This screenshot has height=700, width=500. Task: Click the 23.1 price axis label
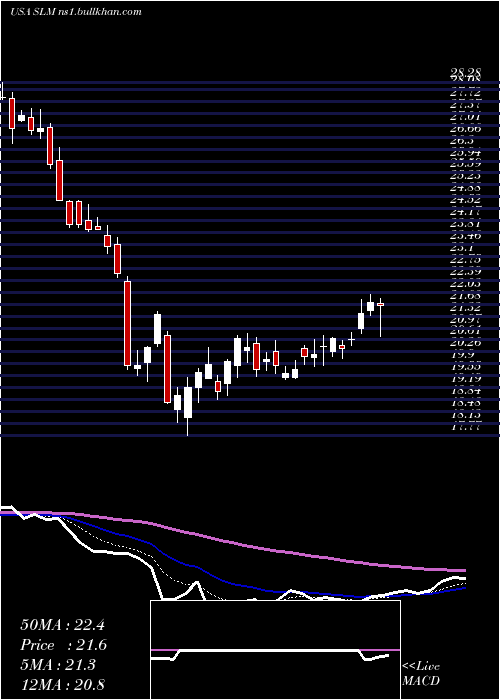(x=462, y=248)
